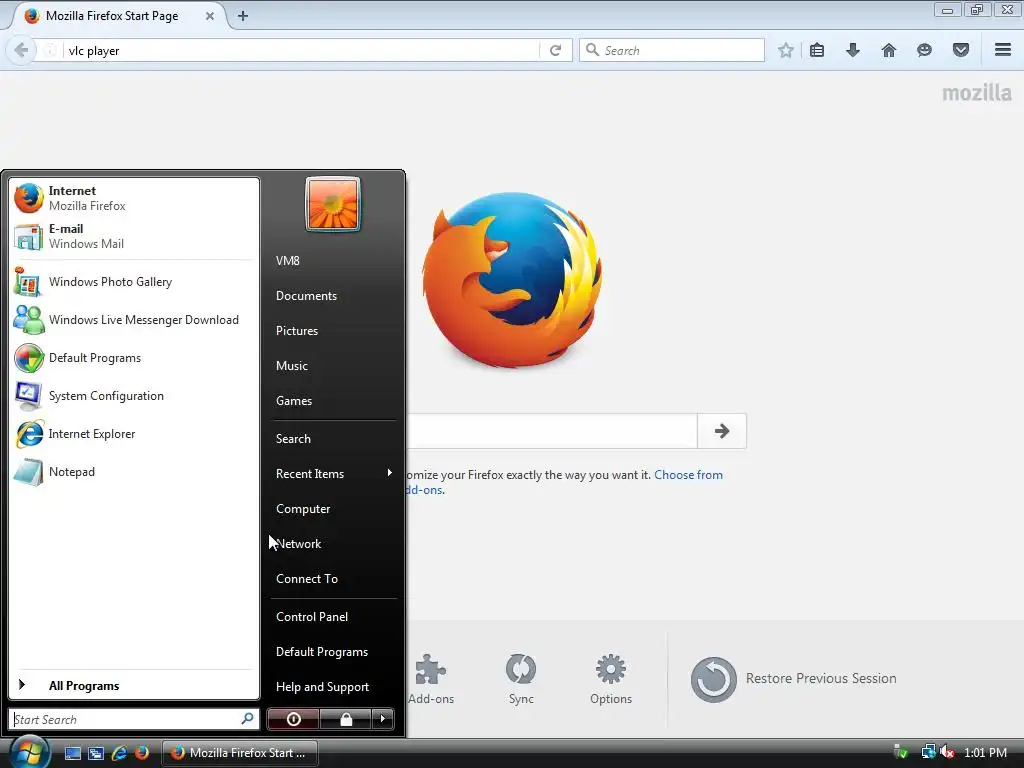Open Default Programs in right pane
The width and height of the screenshot is (1024, 768).
[322, 652]
